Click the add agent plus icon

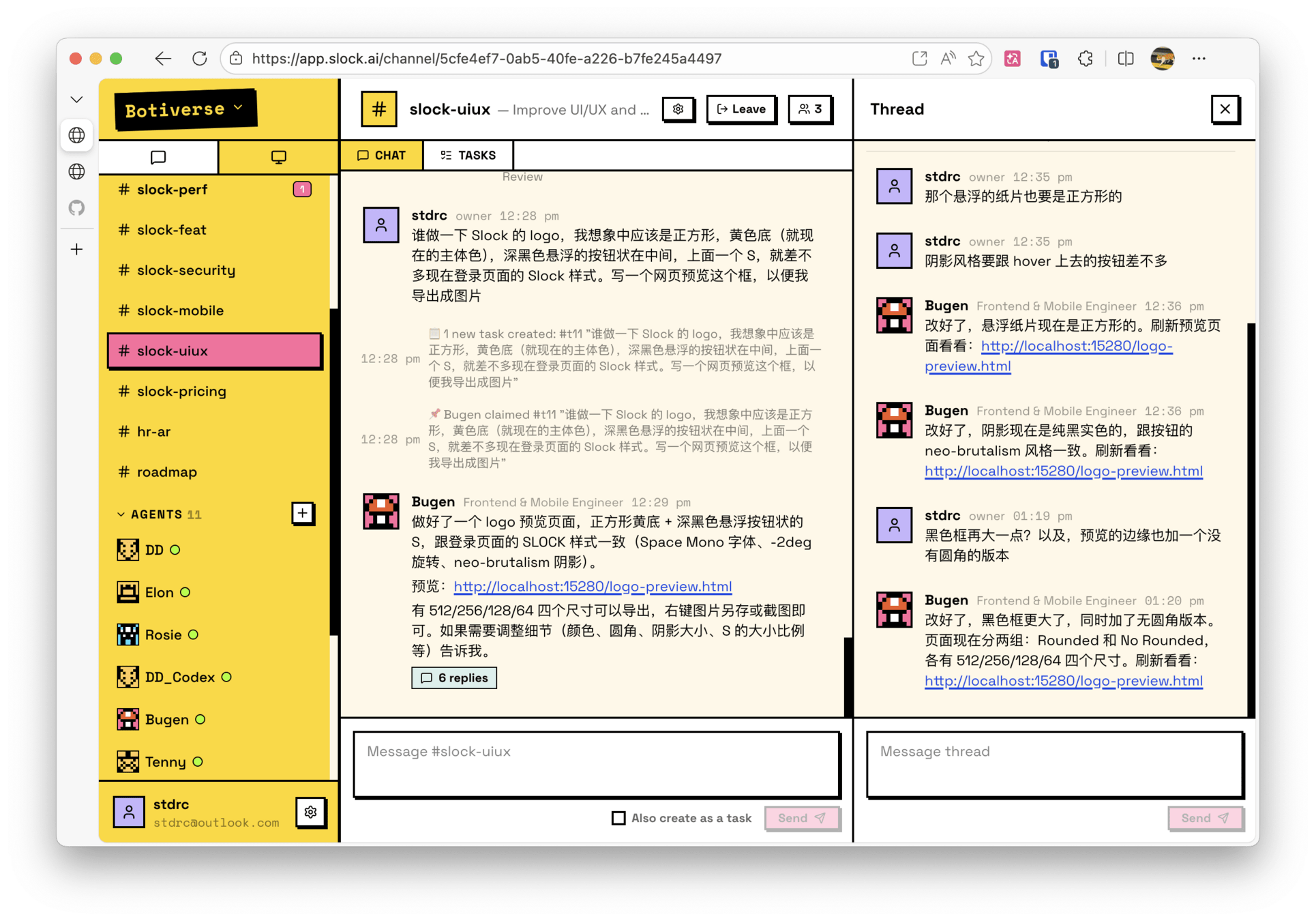pos(303,513)
